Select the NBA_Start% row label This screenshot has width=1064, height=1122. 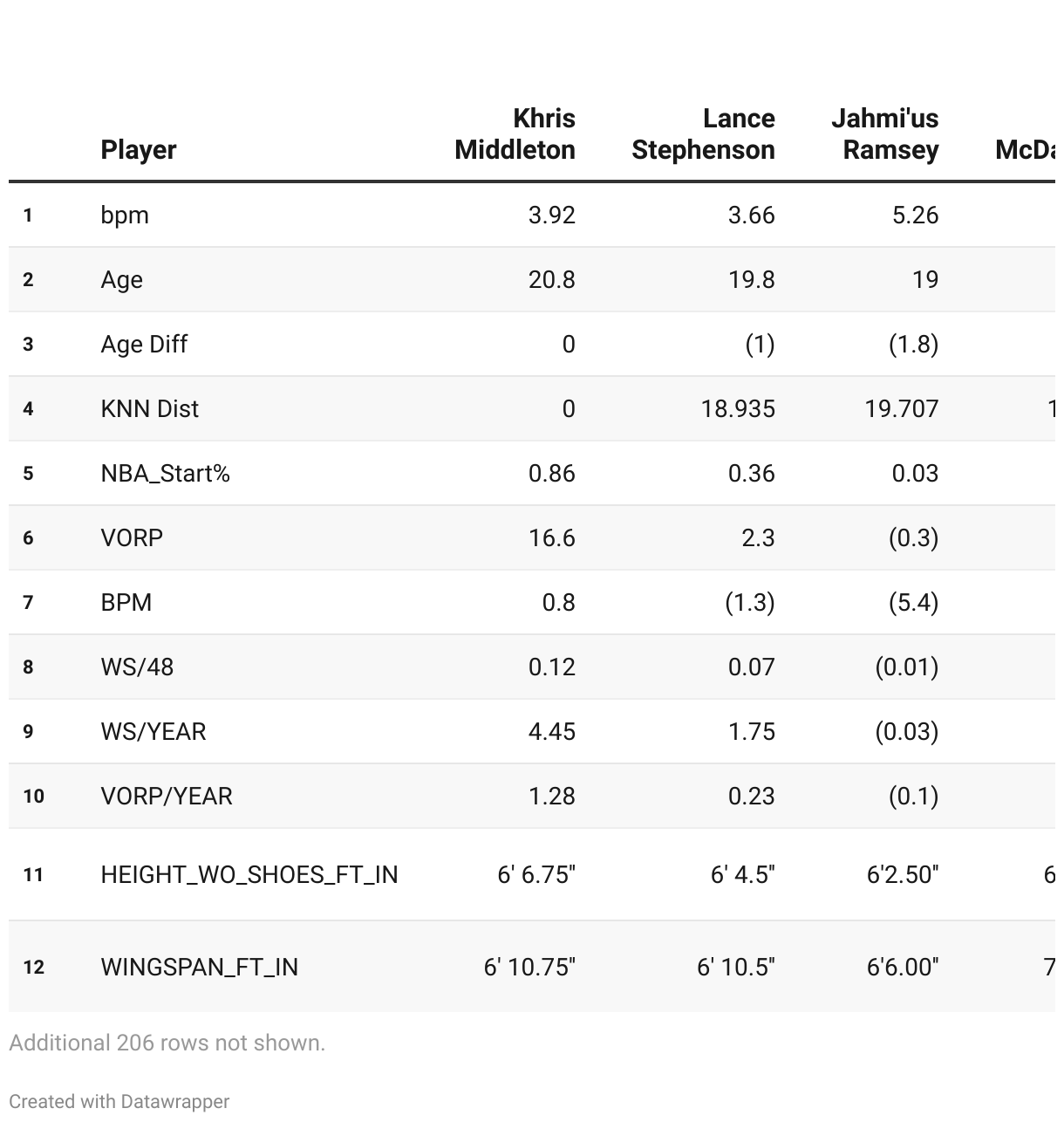click(x=166, y=474)
